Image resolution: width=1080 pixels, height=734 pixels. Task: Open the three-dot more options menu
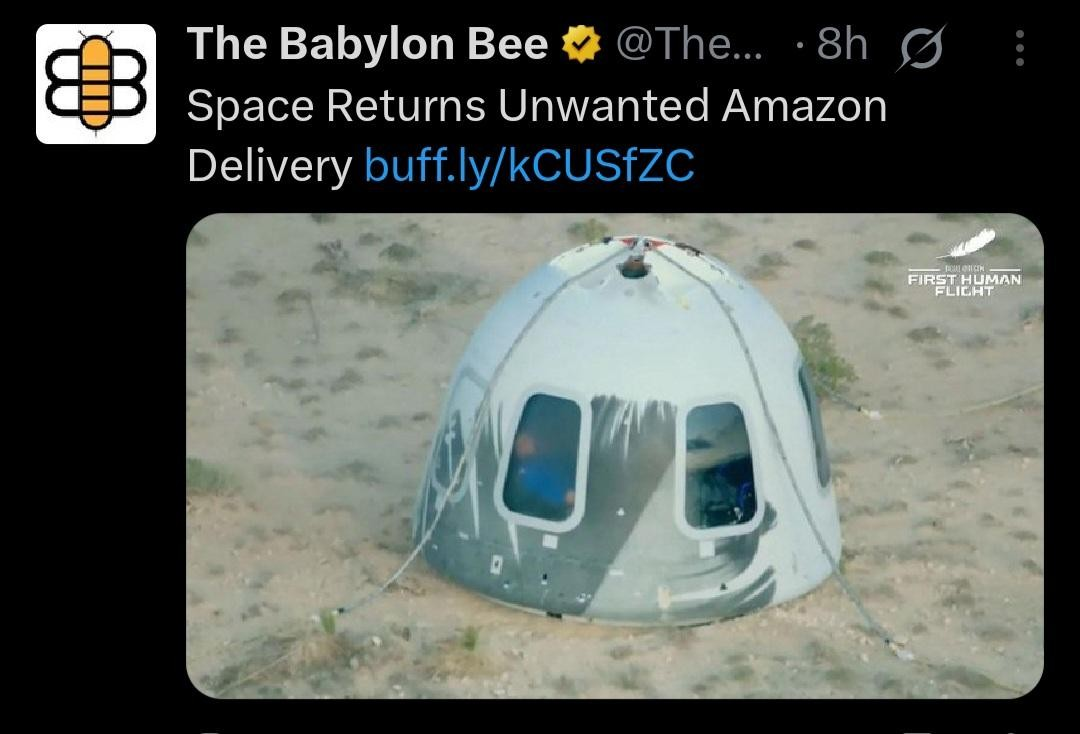[x=1020, y=48]
